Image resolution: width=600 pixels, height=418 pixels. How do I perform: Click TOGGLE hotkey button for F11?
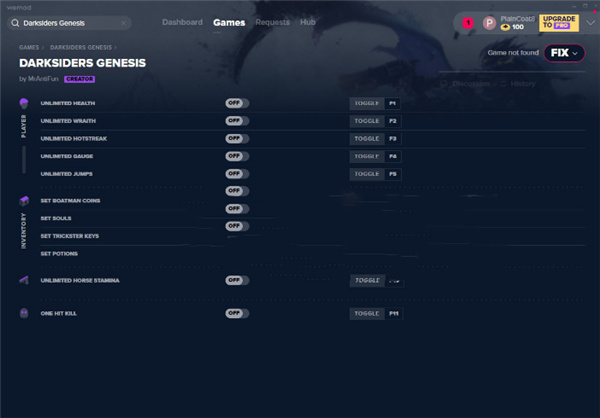coord(367,314)
